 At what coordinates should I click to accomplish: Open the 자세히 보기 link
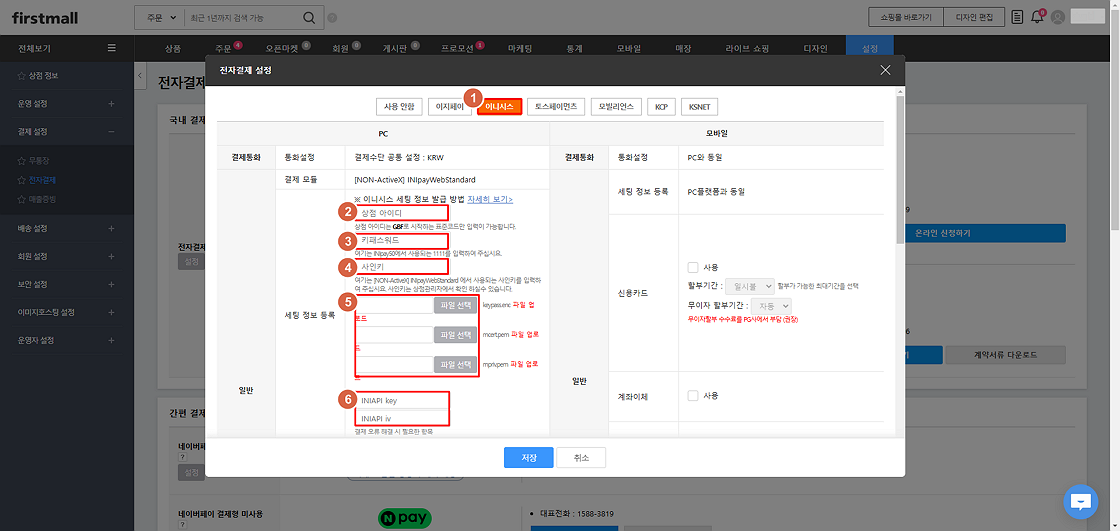(489, 199)
